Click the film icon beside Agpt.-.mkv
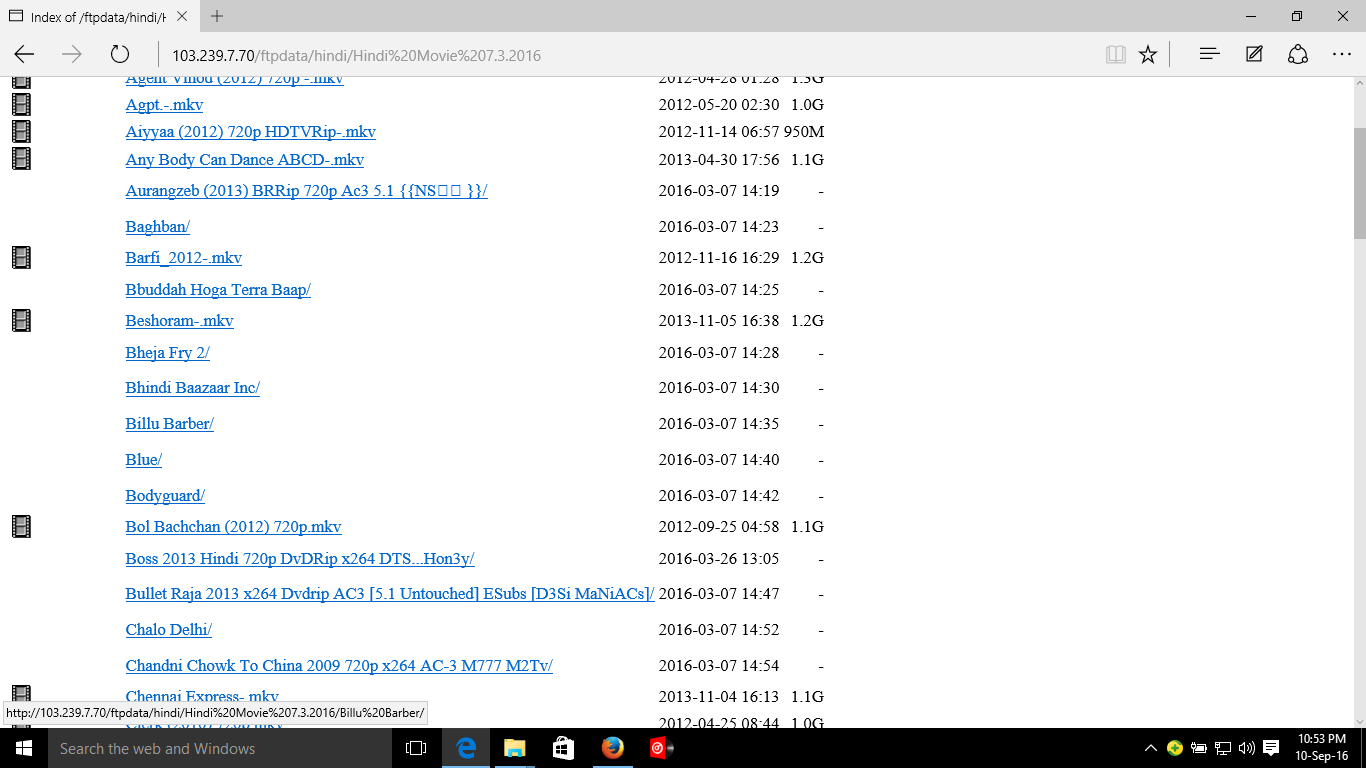The image size is (1366, 768). pyautogui.click(x=21, y=104)
